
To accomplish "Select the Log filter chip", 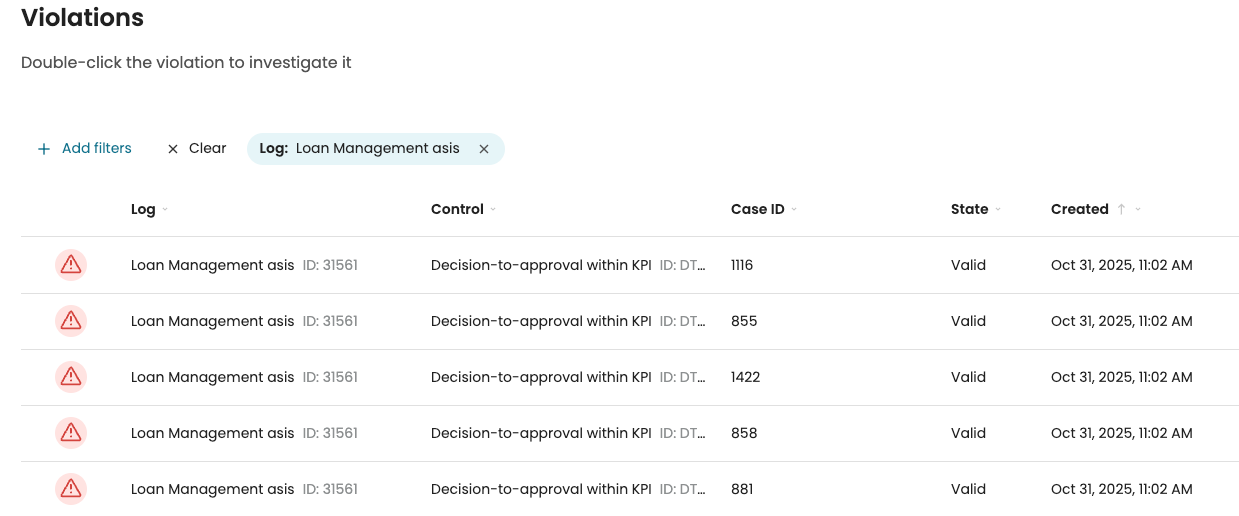I will [359, 149].
